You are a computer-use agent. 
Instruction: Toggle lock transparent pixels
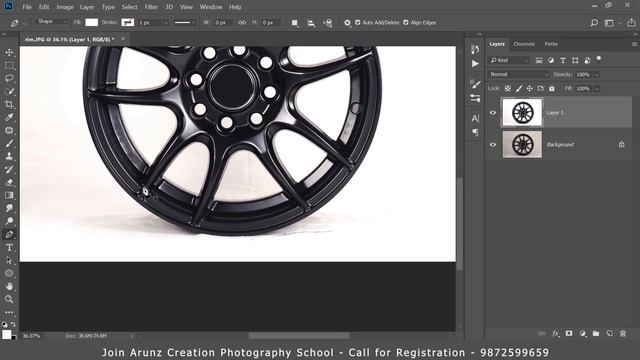point(507,88)
